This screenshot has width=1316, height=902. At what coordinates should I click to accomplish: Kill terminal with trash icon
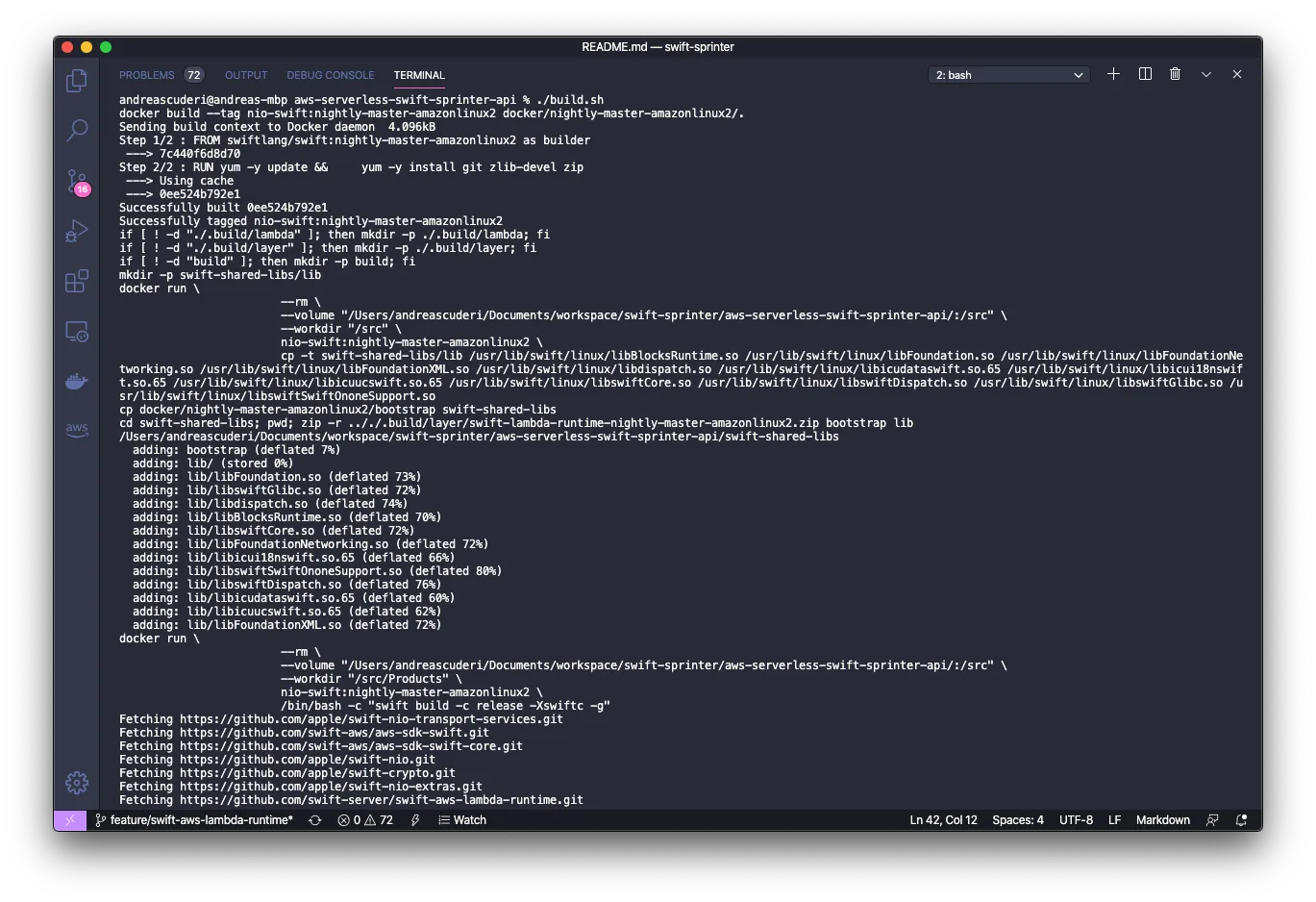tap(1175, 74)
